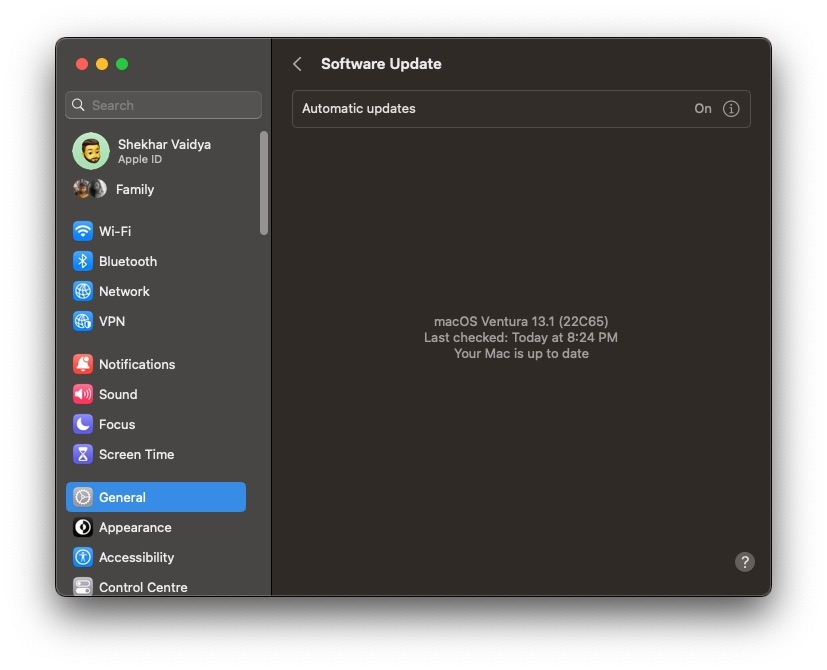Click the Screen Time hourglass icon
Image resolution: width=827 pixels, height=670 pixels.
pyautogui.click(x=83, y=454)
